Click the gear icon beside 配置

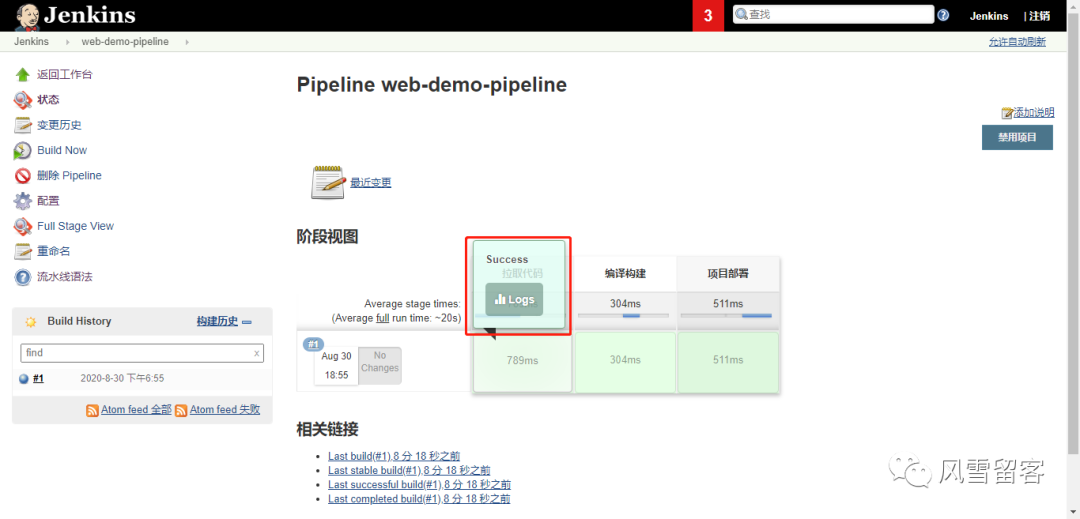pyautogui.click(x=23, y=201)
